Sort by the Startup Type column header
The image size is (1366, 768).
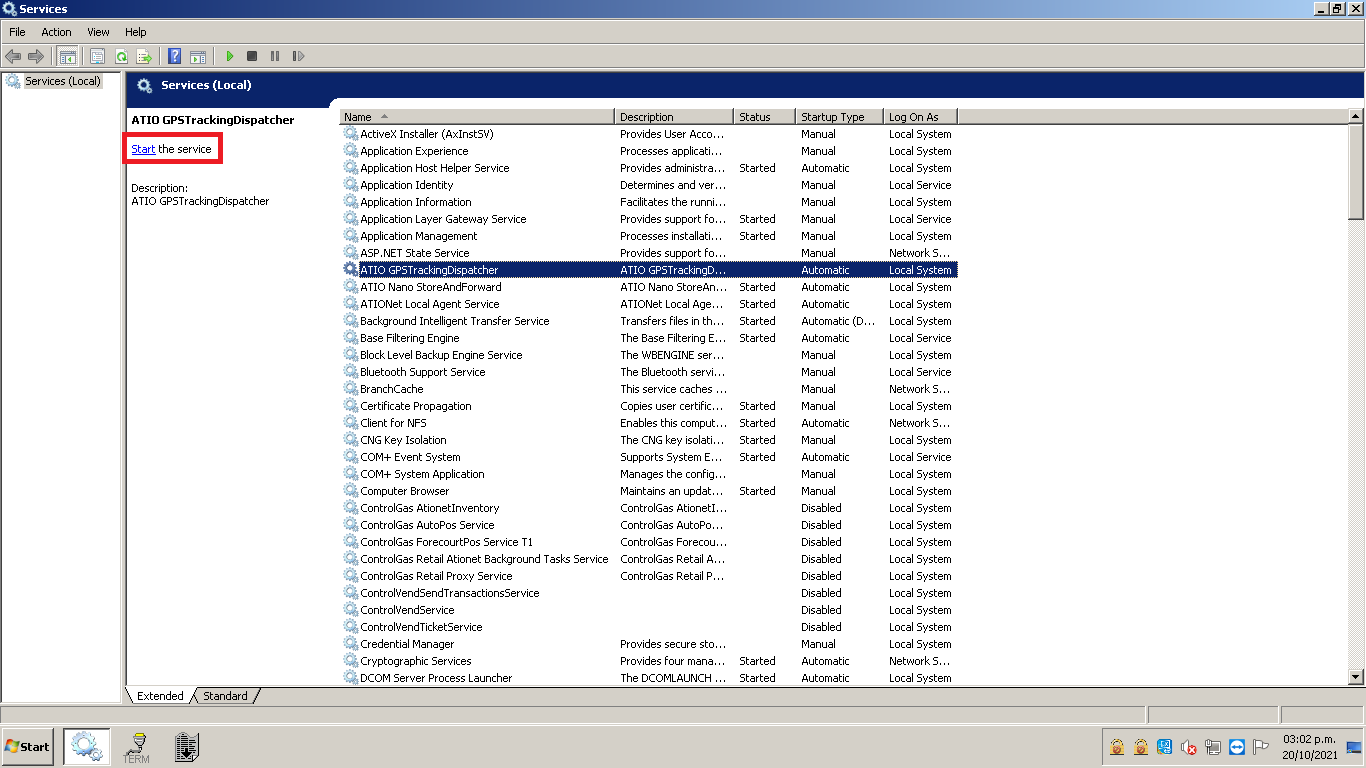tap(839, 117)
